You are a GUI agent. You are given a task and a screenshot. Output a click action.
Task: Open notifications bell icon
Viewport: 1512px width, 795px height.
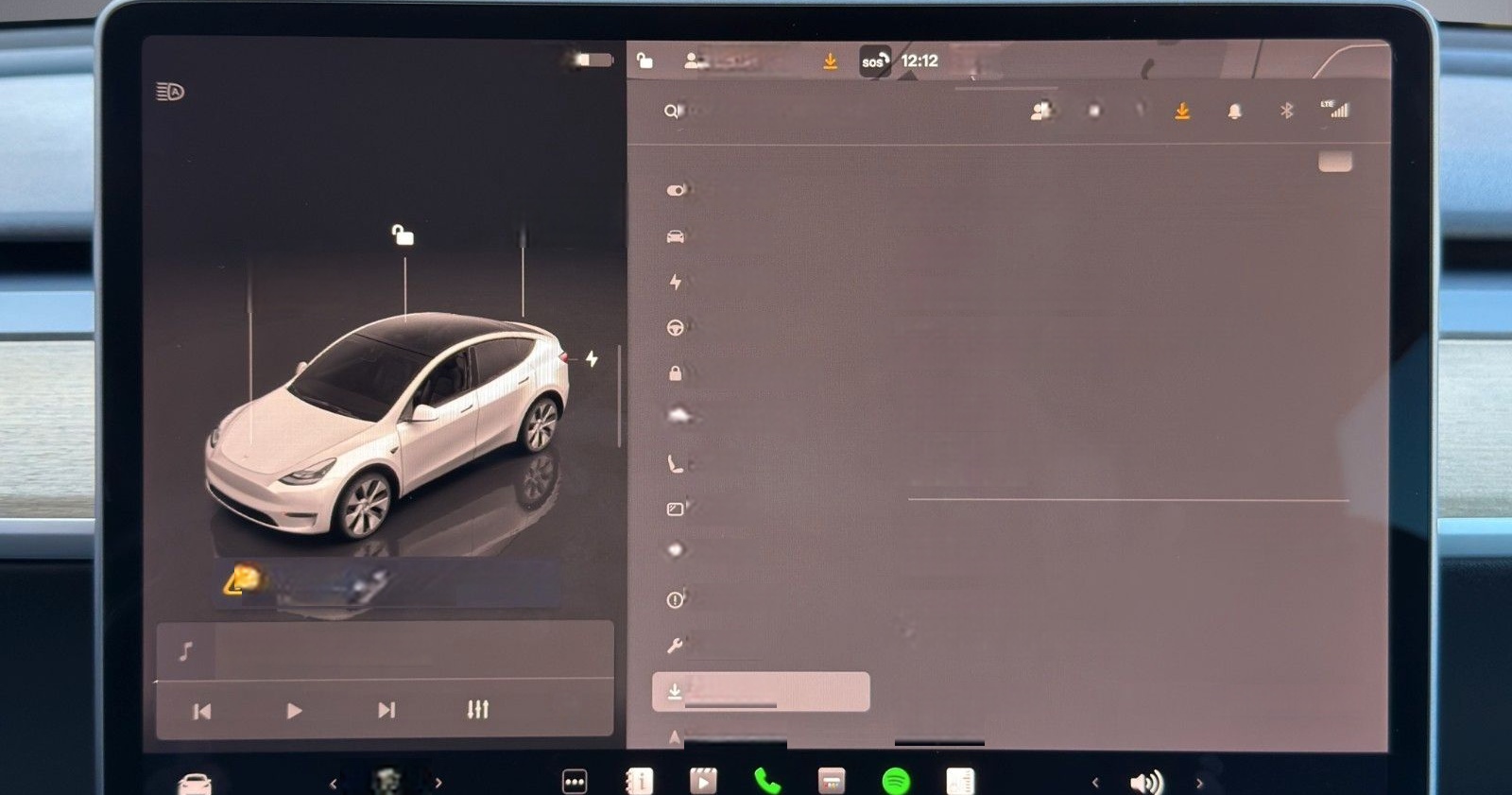(1234, 112)
